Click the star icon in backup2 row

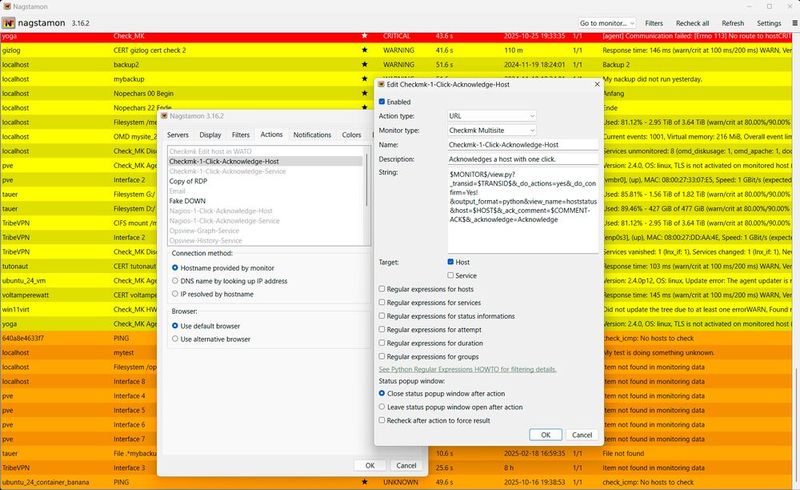click(x=364, y=64)
